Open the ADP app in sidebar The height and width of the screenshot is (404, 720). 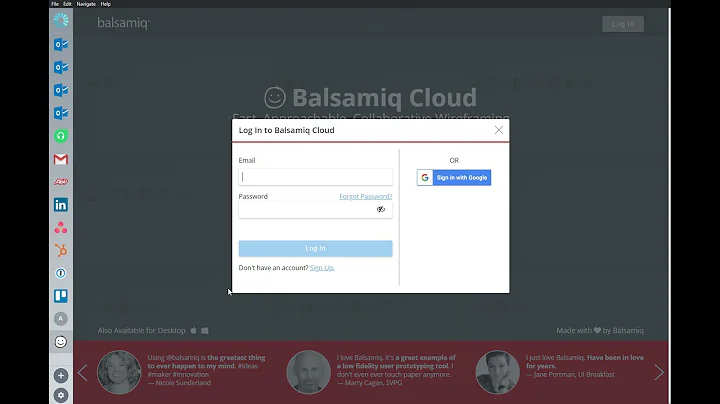pyautogui.click(x=61, y=182)
